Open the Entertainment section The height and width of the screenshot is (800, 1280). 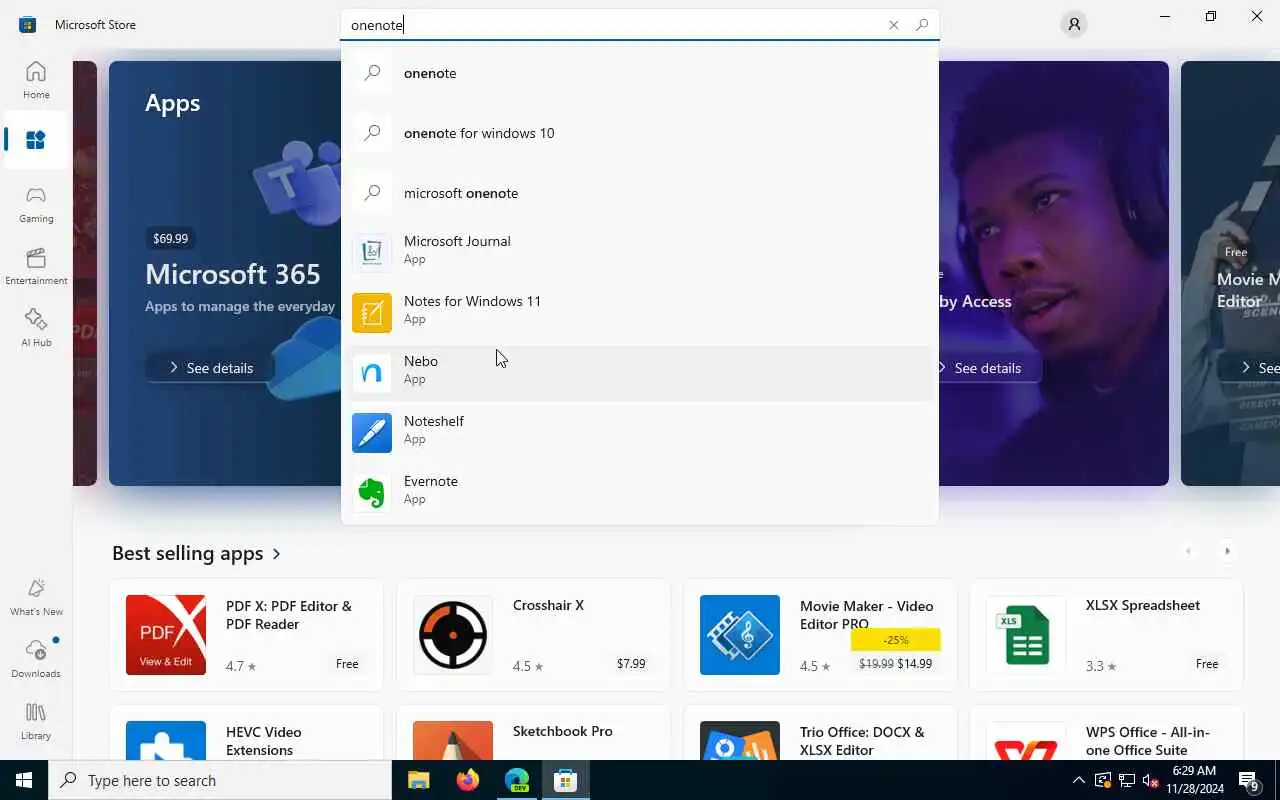[36, 266]
